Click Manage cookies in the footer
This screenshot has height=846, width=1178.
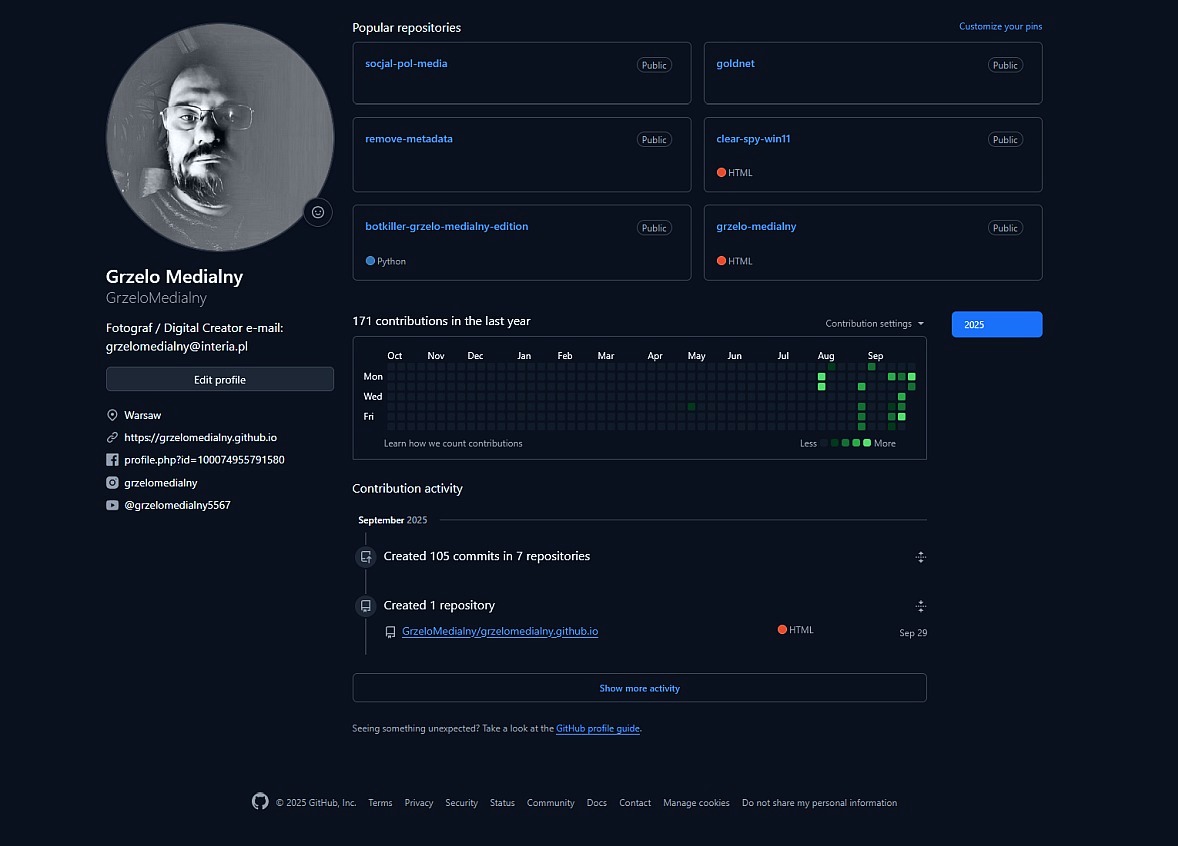(x=696, y=802)
